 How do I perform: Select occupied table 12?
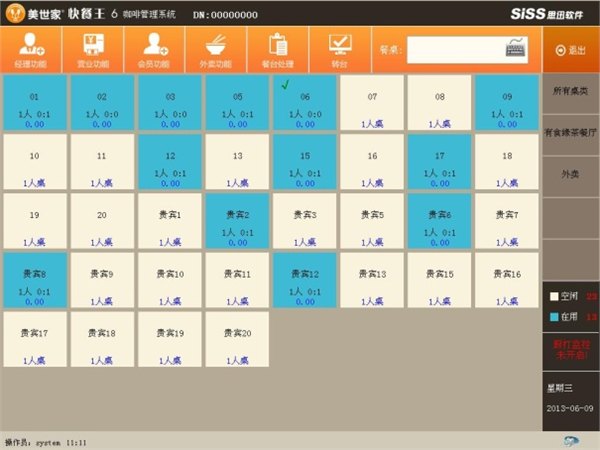(x=170, y=162)
